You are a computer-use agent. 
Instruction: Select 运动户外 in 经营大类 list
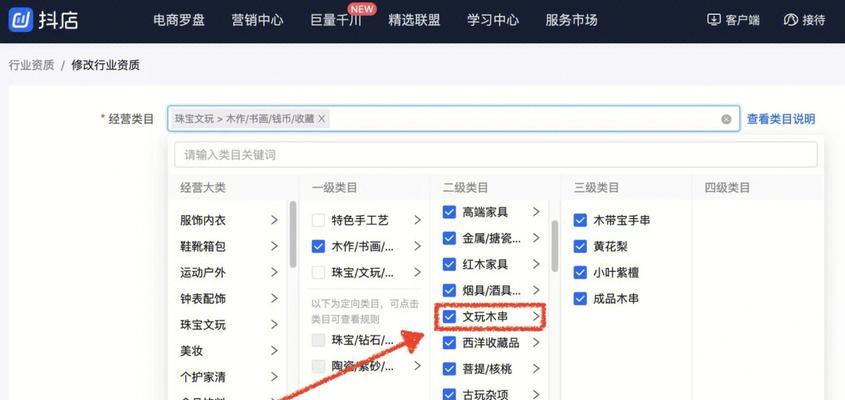pyautogui.click(x=203, y=273)
